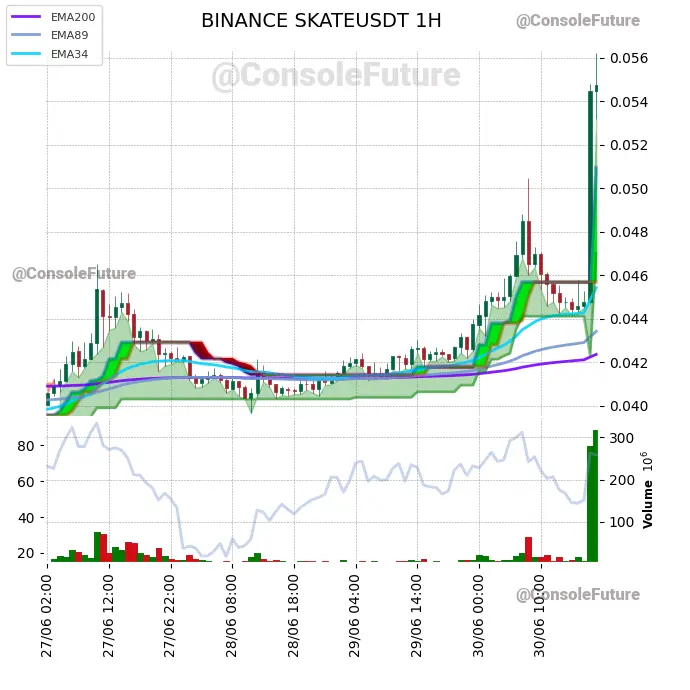Click the 30/06 00:00 time label
Screen dimensions: 690x690
coord(478,616)
